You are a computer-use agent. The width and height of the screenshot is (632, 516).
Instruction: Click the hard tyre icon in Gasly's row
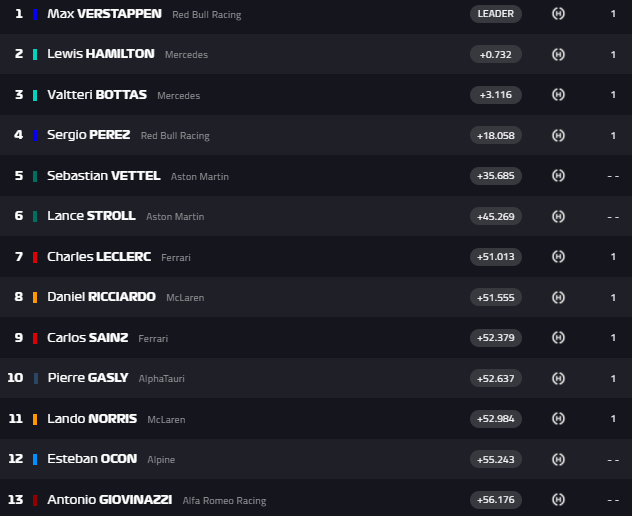click(x=558, y=378)
